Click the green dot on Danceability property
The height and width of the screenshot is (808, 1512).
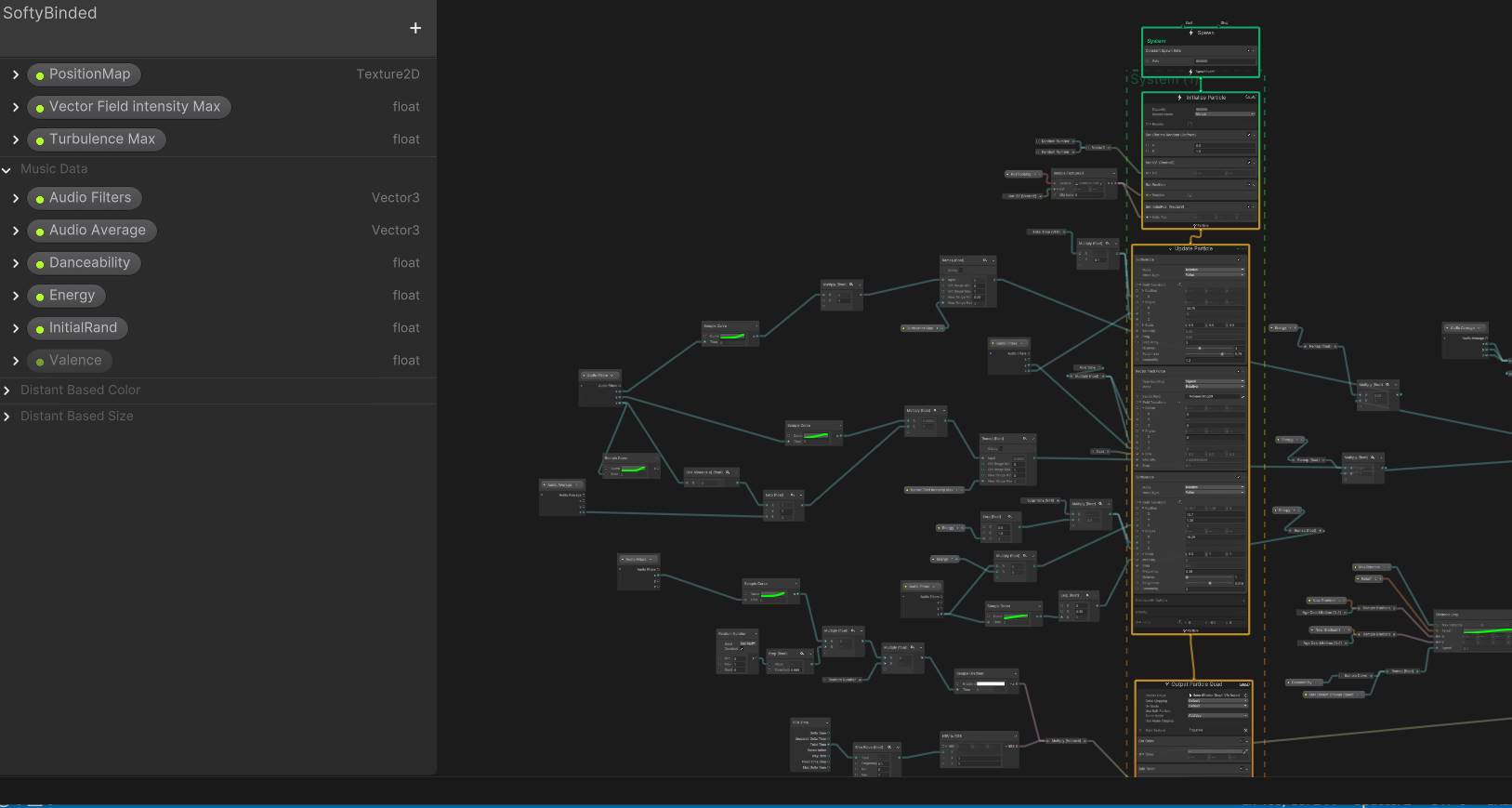click(40, 264)
